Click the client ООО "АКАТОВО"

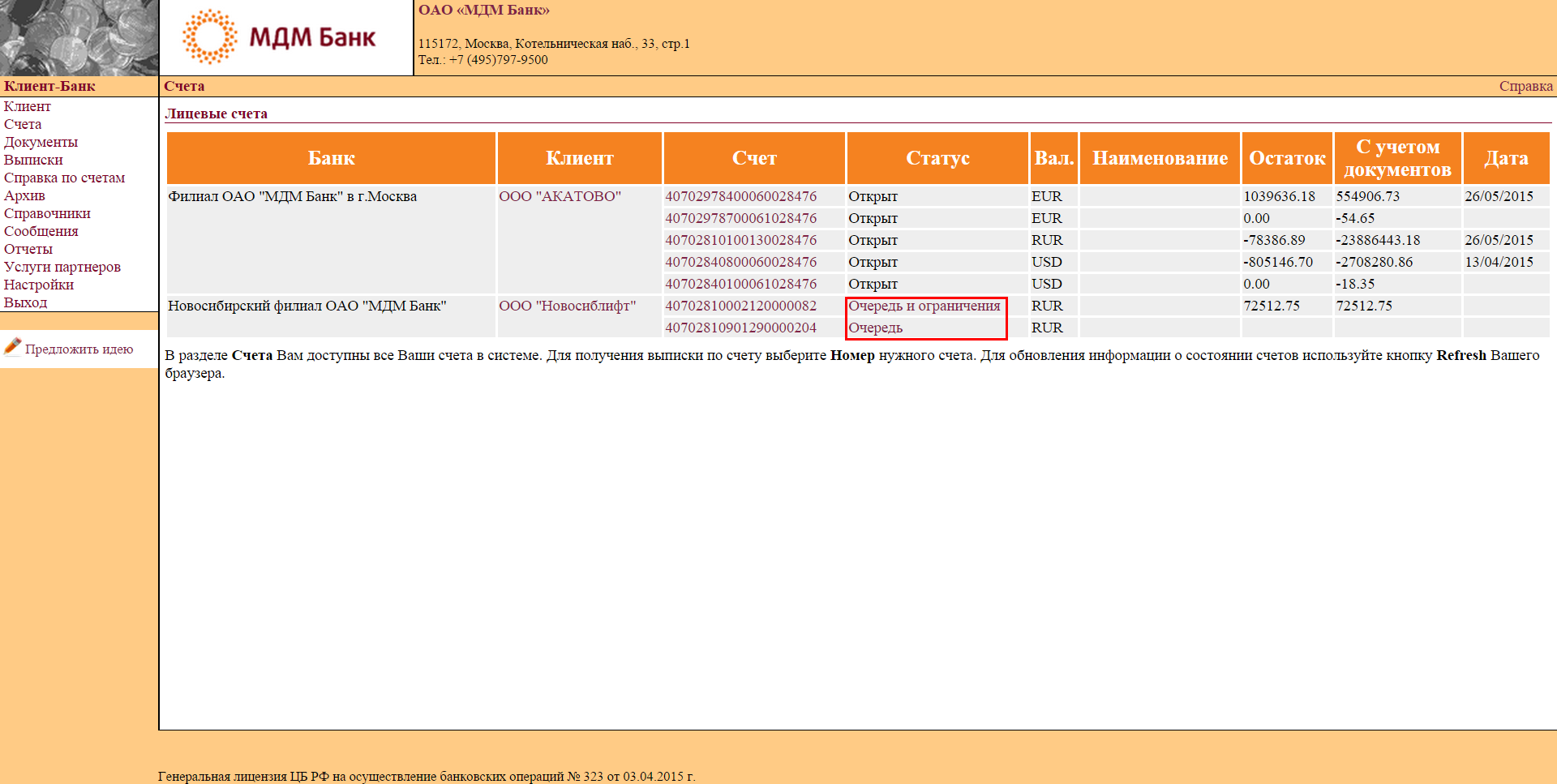(560, 196)
